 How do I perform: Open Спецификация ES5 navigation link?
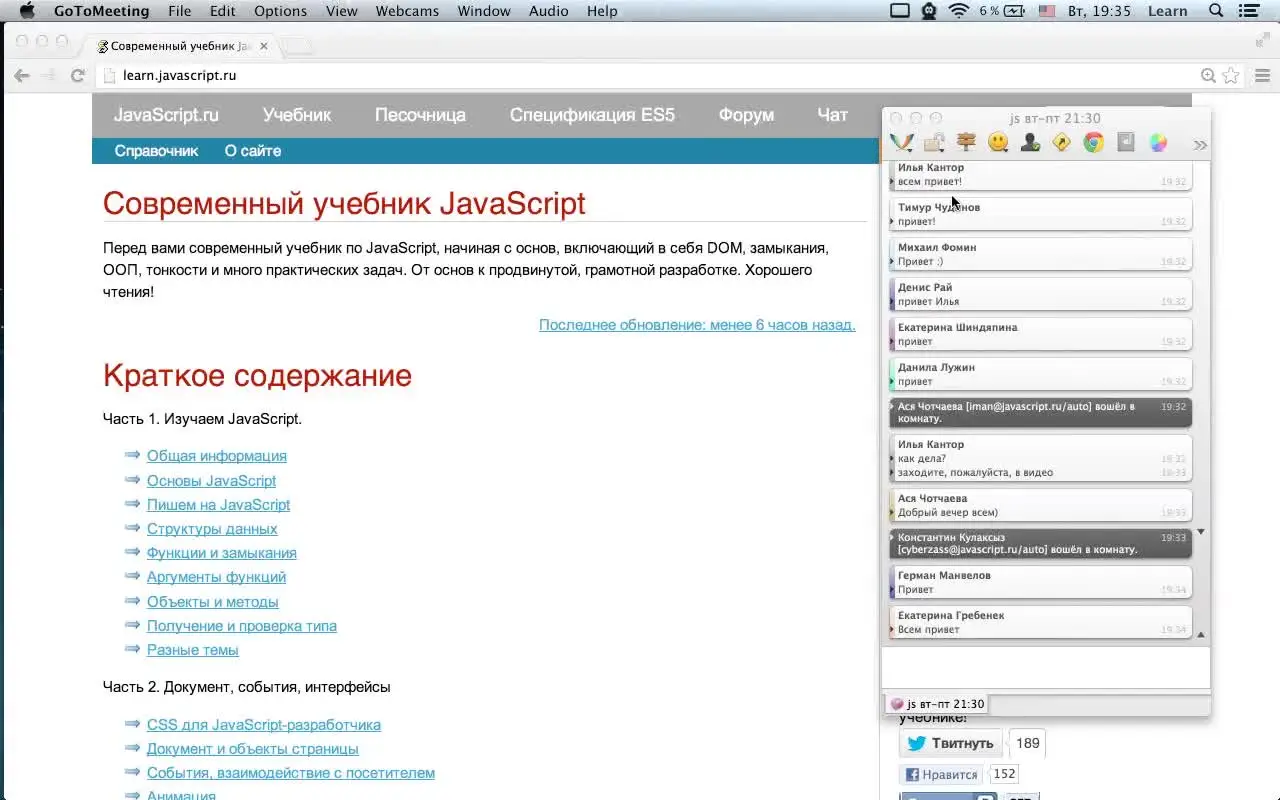(592, 115)
